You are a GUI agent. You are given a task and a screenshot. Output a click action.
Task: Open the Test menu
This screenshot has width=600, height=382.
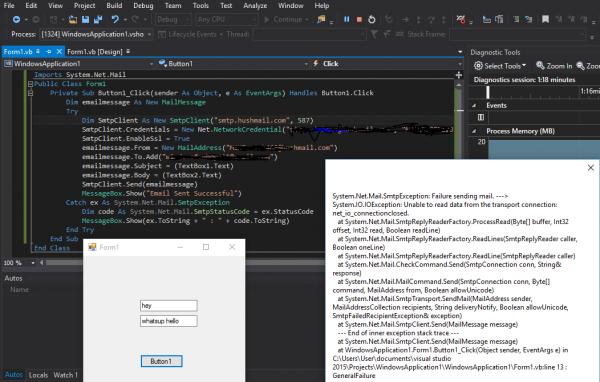(226, 6)
